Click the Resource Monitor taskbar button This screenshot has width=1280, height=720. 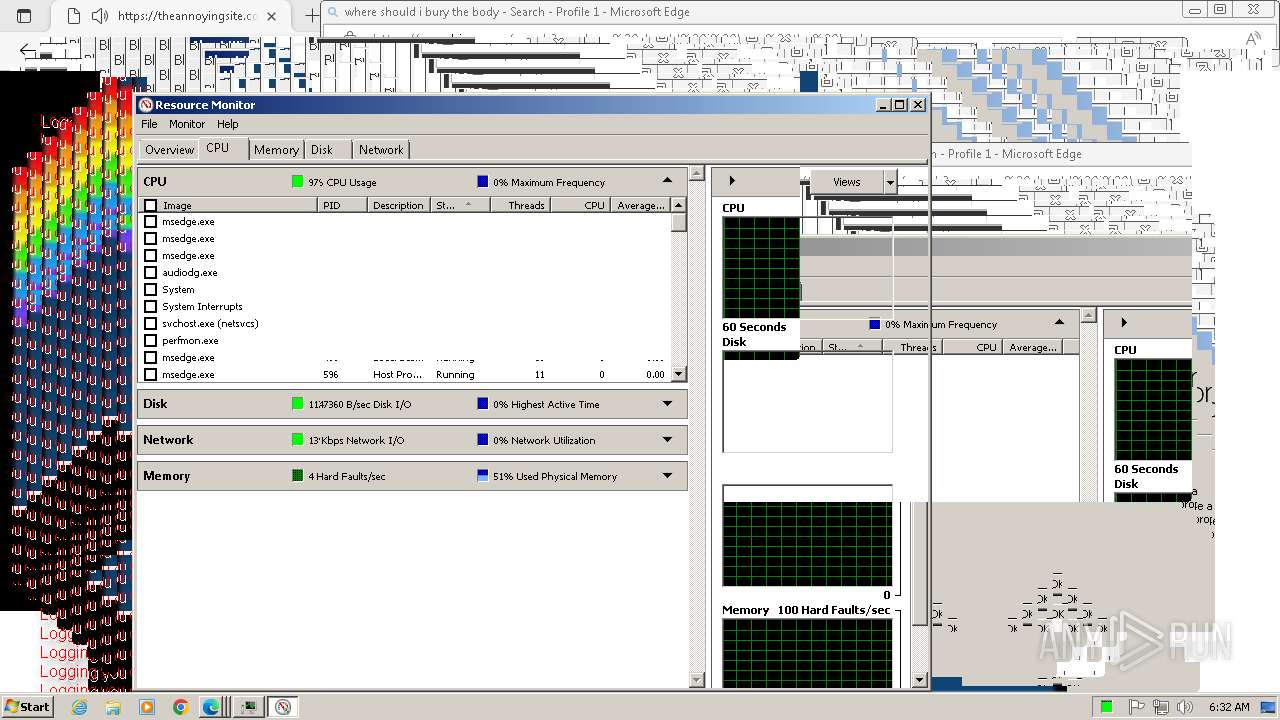coord(283,707)
